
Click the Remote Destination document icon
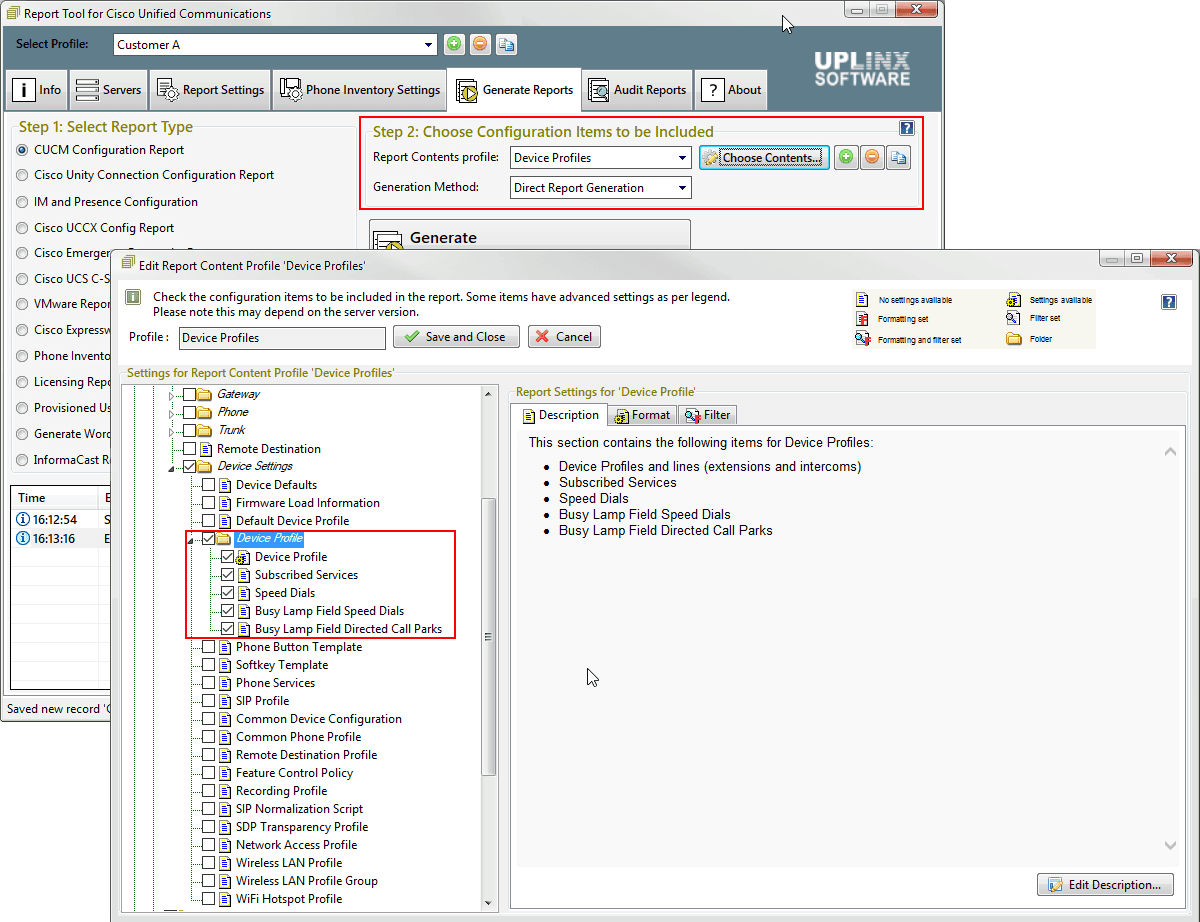206,449
